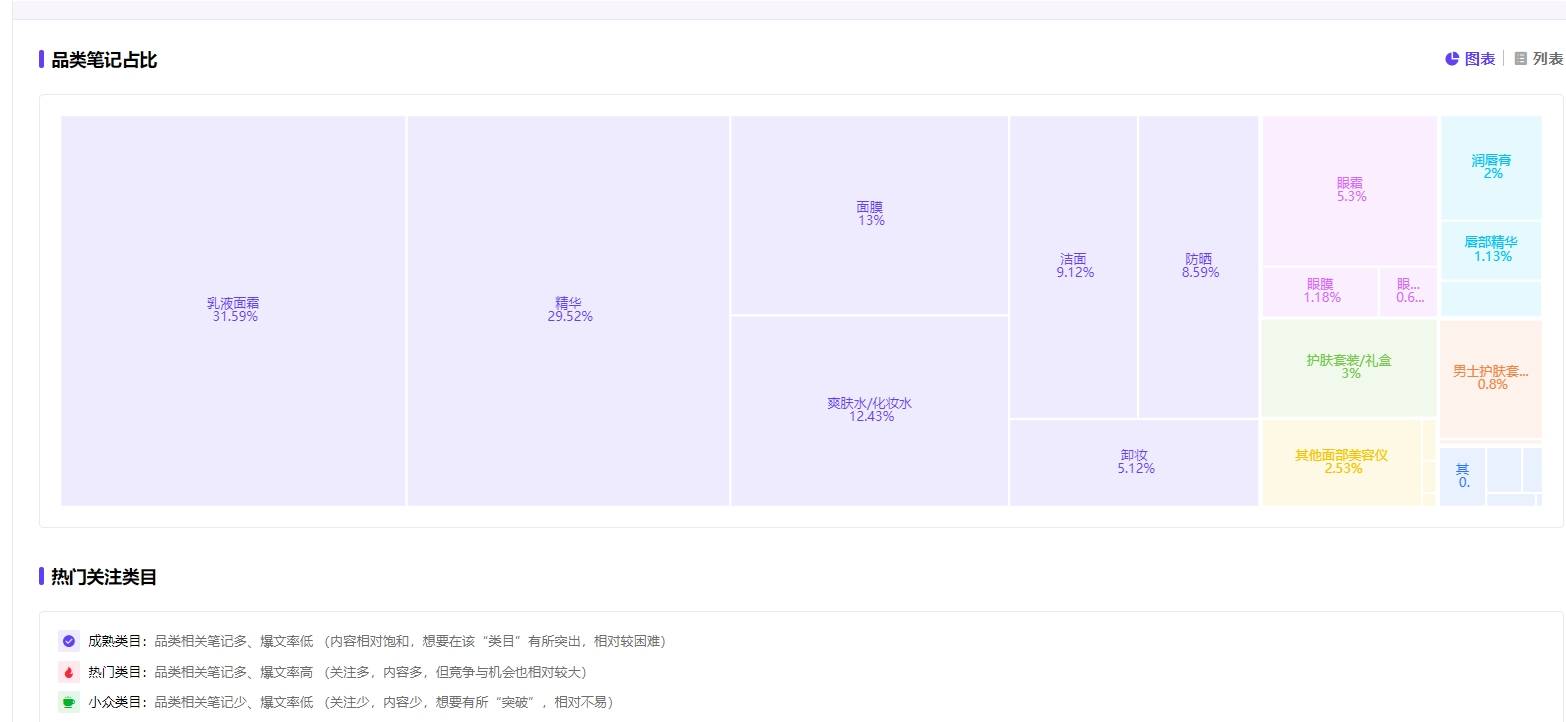1566x722 pixels.
Task: Select the 面膜 13% treemap block
Action: click(870, 215)
